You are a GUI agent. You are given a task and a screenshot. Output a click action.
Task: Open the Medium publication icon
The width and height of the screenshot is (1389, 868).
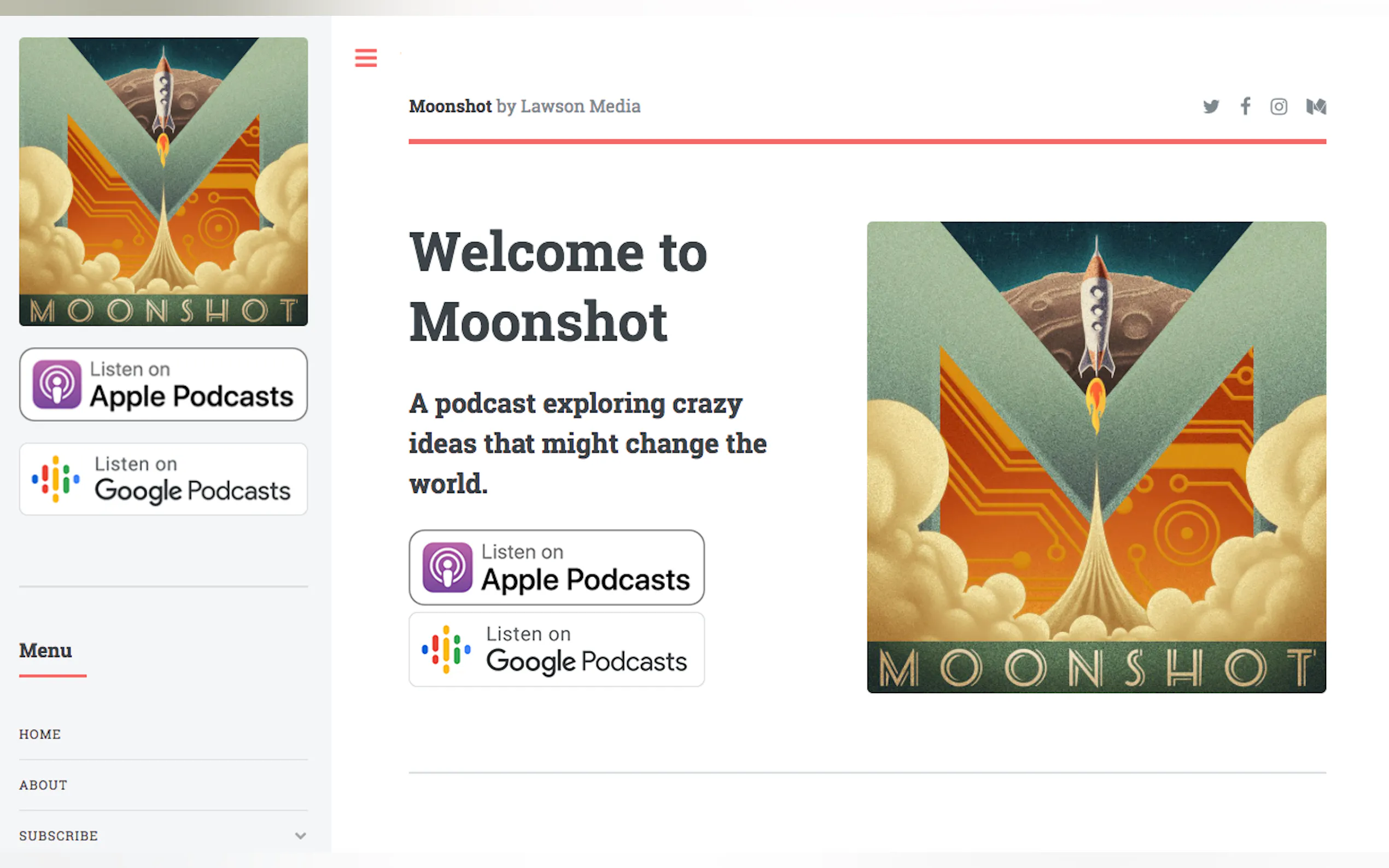tap(1316, 107)
